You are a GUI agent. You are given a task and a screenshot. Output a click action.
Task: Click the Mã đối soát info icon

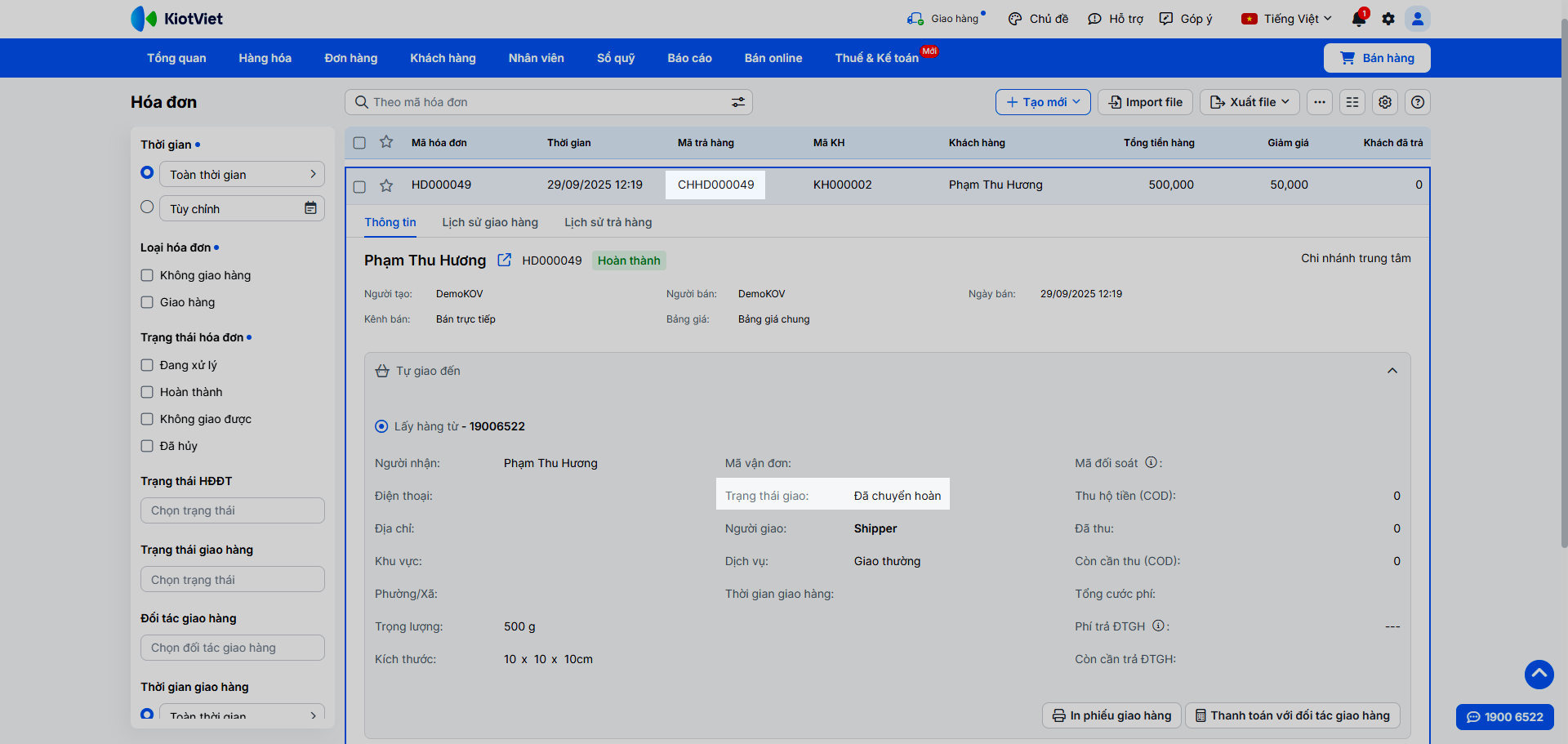pos(1151,462)
